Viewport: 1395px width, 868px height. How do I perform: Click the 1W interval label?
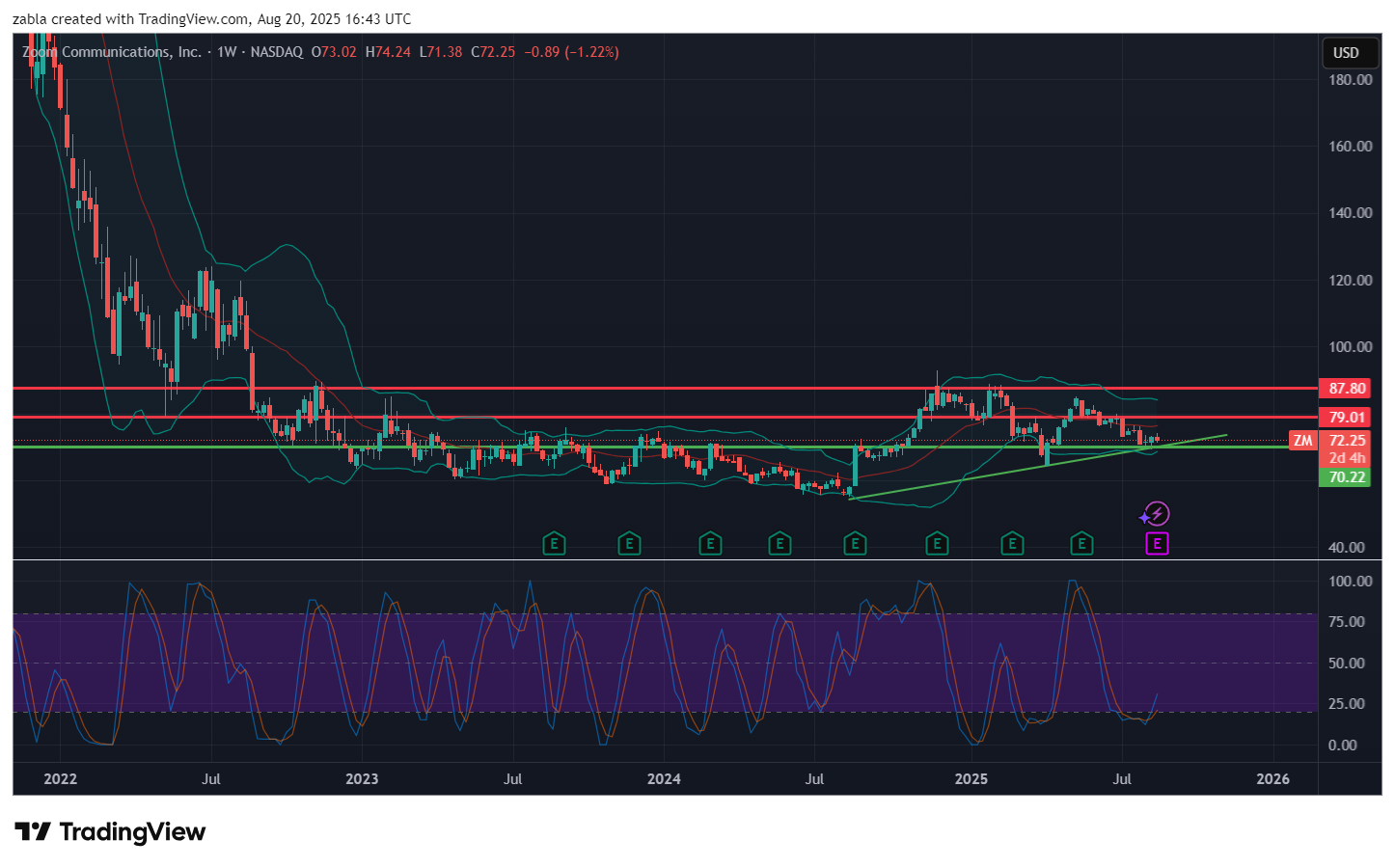tap(227, 52)
